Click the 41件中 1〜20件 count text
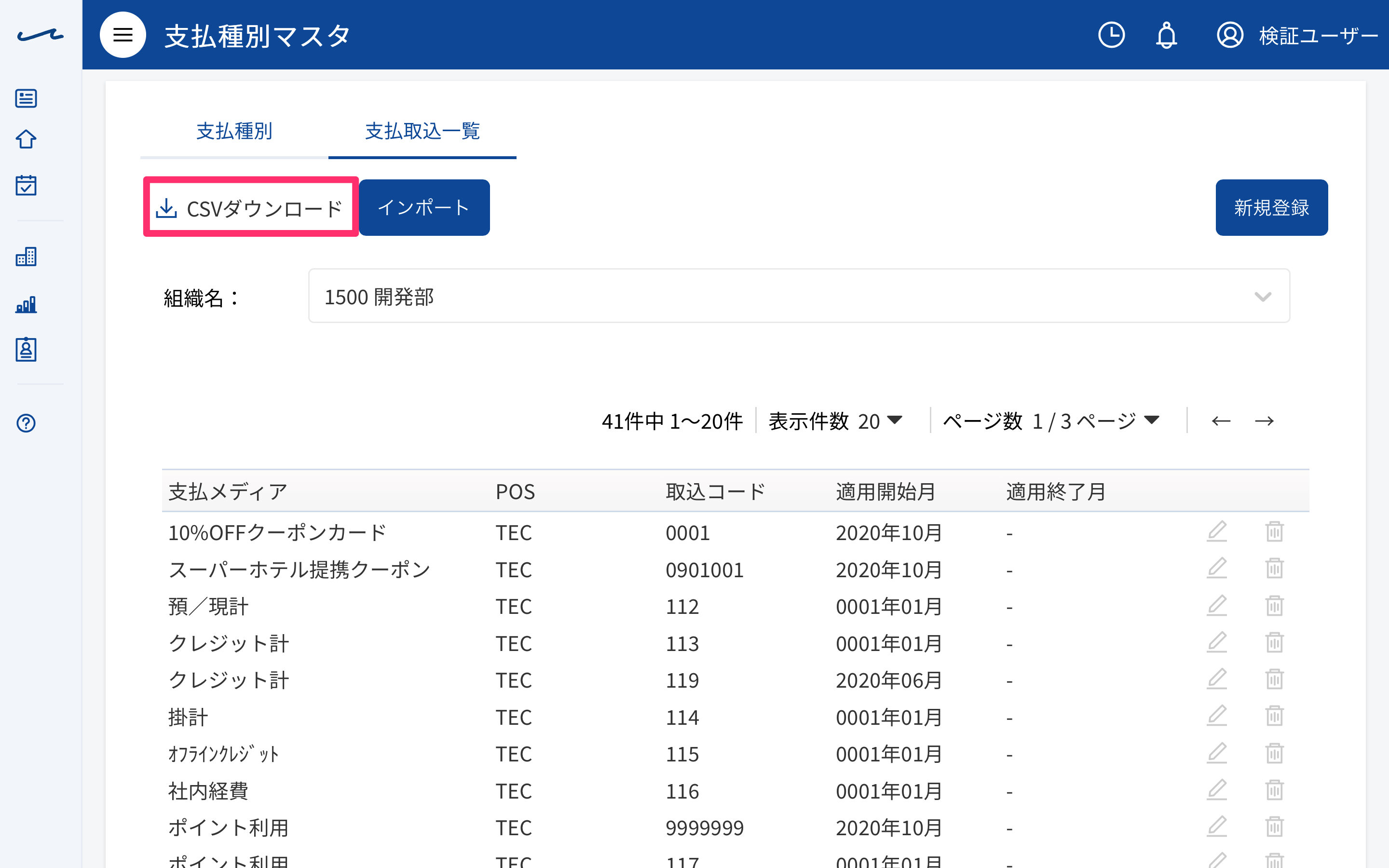 (x=672, y=421)
